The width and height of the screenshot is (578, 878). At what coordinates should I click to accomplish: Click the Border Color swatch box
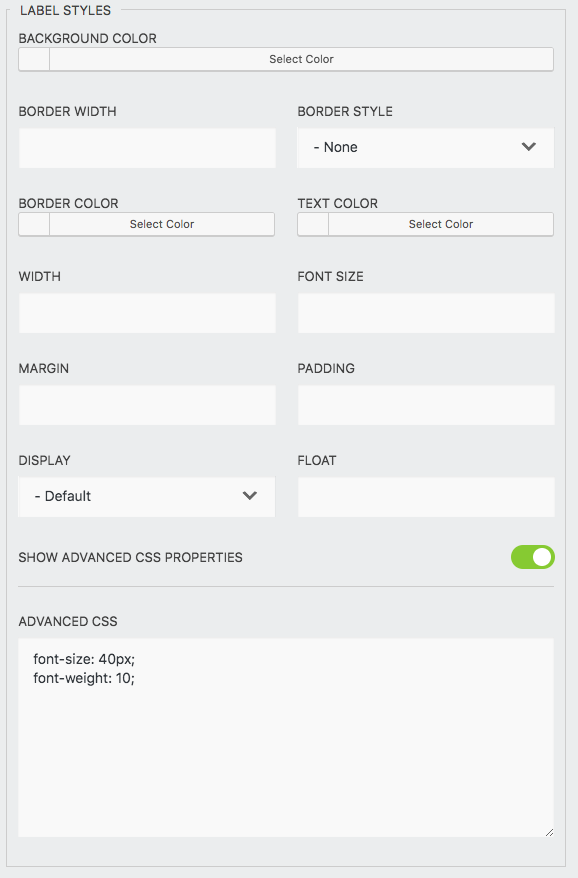[31, 224]
